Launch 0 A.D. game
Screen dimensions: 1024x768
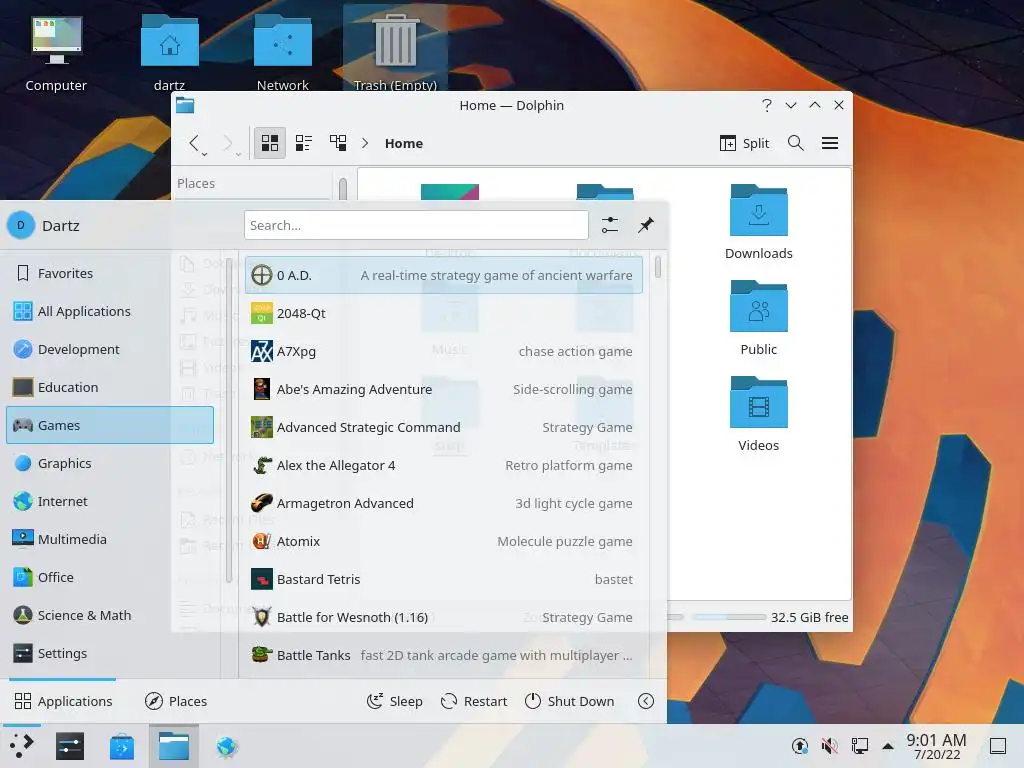(443, 275)
